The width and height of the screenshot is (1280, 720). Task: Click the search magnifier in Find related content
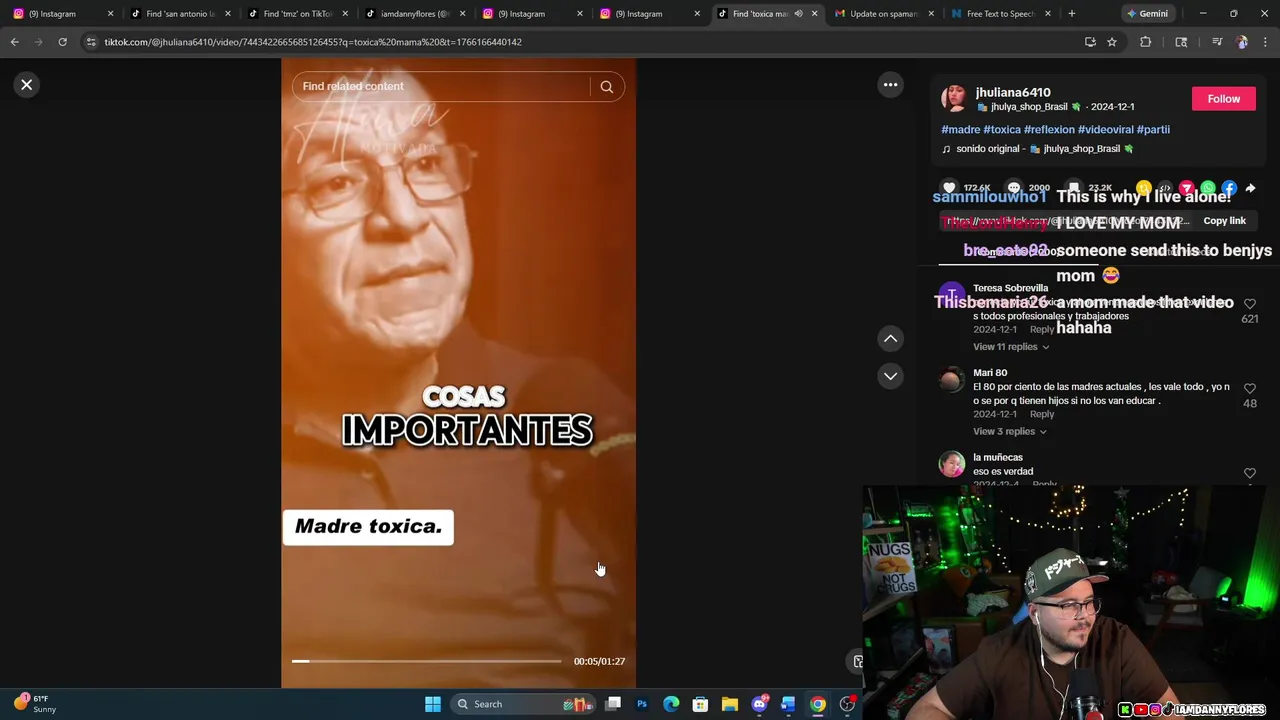(606, 87)
